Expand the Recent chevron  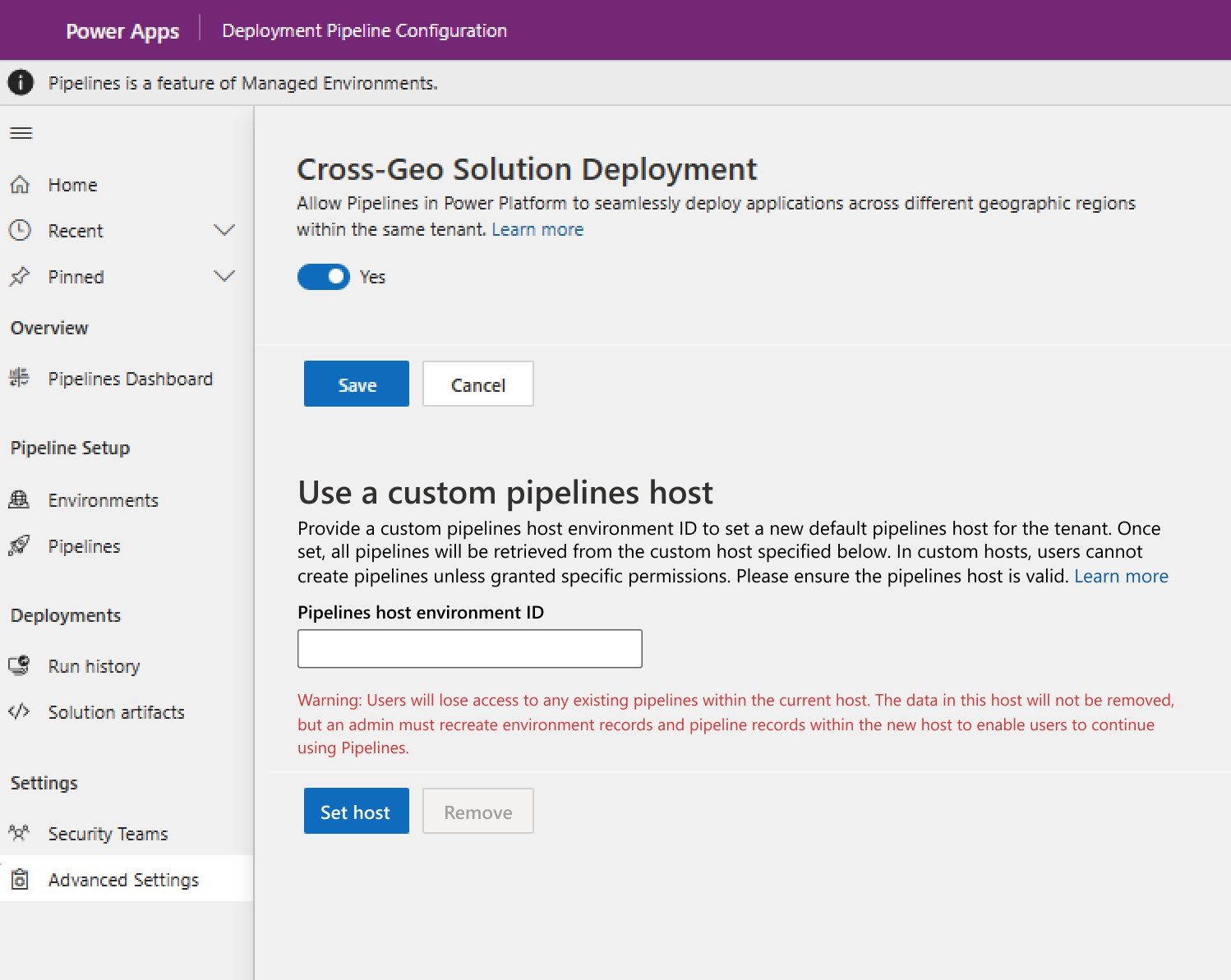[224, 230]
